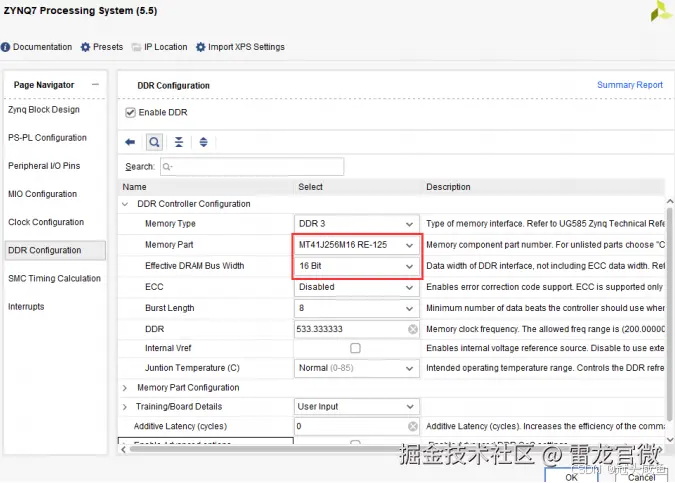Go to Interrupts page
This screenshot has width=675, height=483.
click(x=26, y=307)
